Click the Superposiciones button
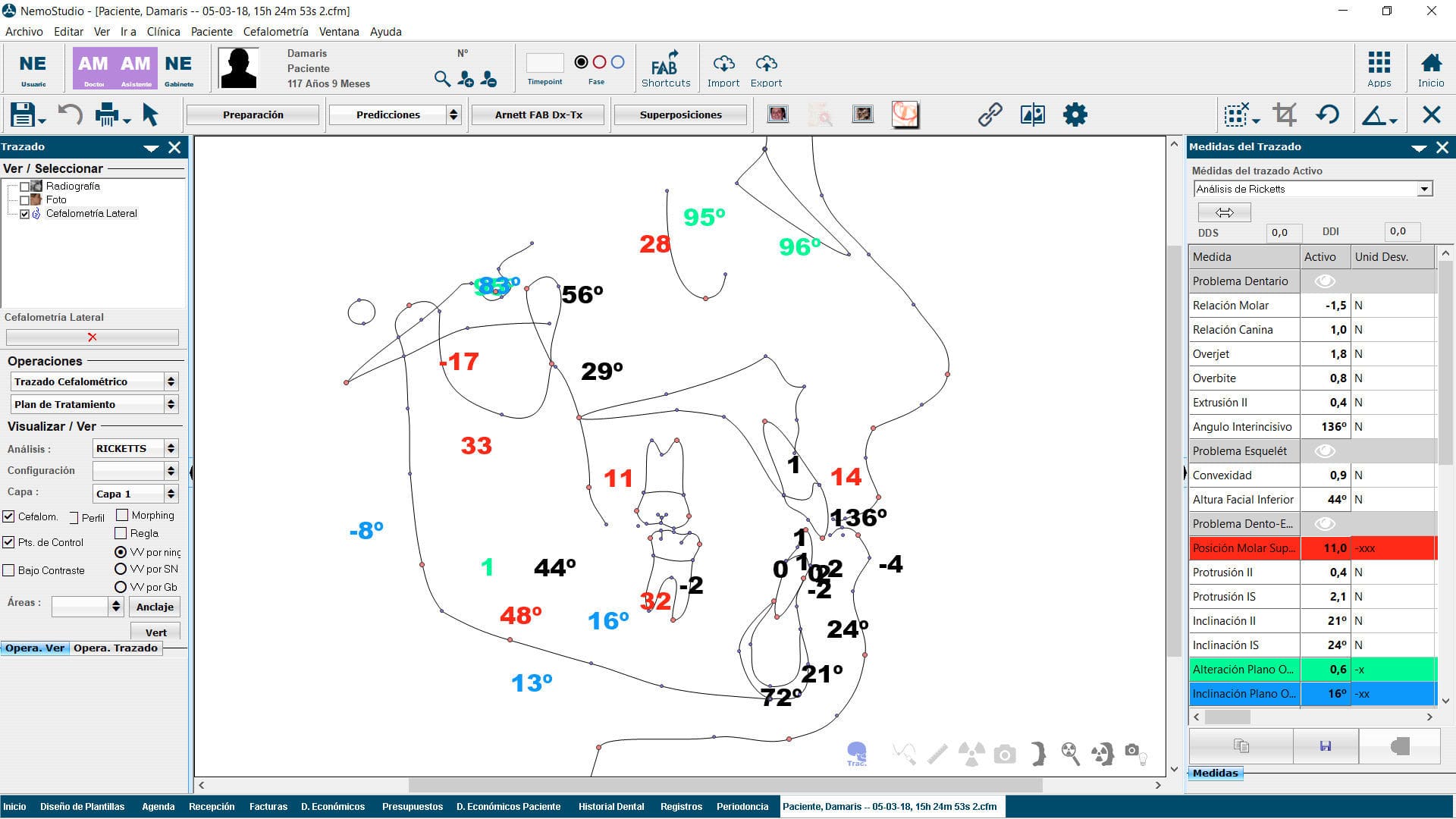This screenshot has height=819, width=1456. (680, 115)
